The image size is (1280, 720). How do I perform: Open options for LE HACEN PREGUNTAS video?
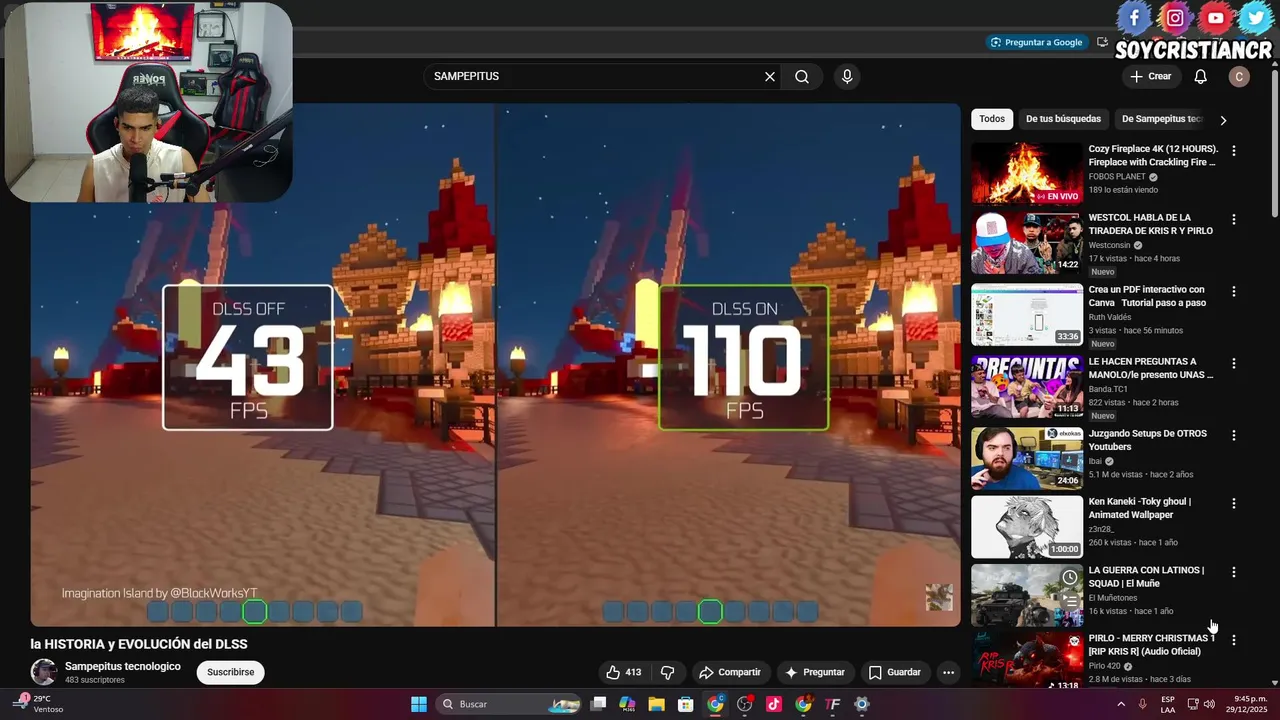click(1233, 363)
